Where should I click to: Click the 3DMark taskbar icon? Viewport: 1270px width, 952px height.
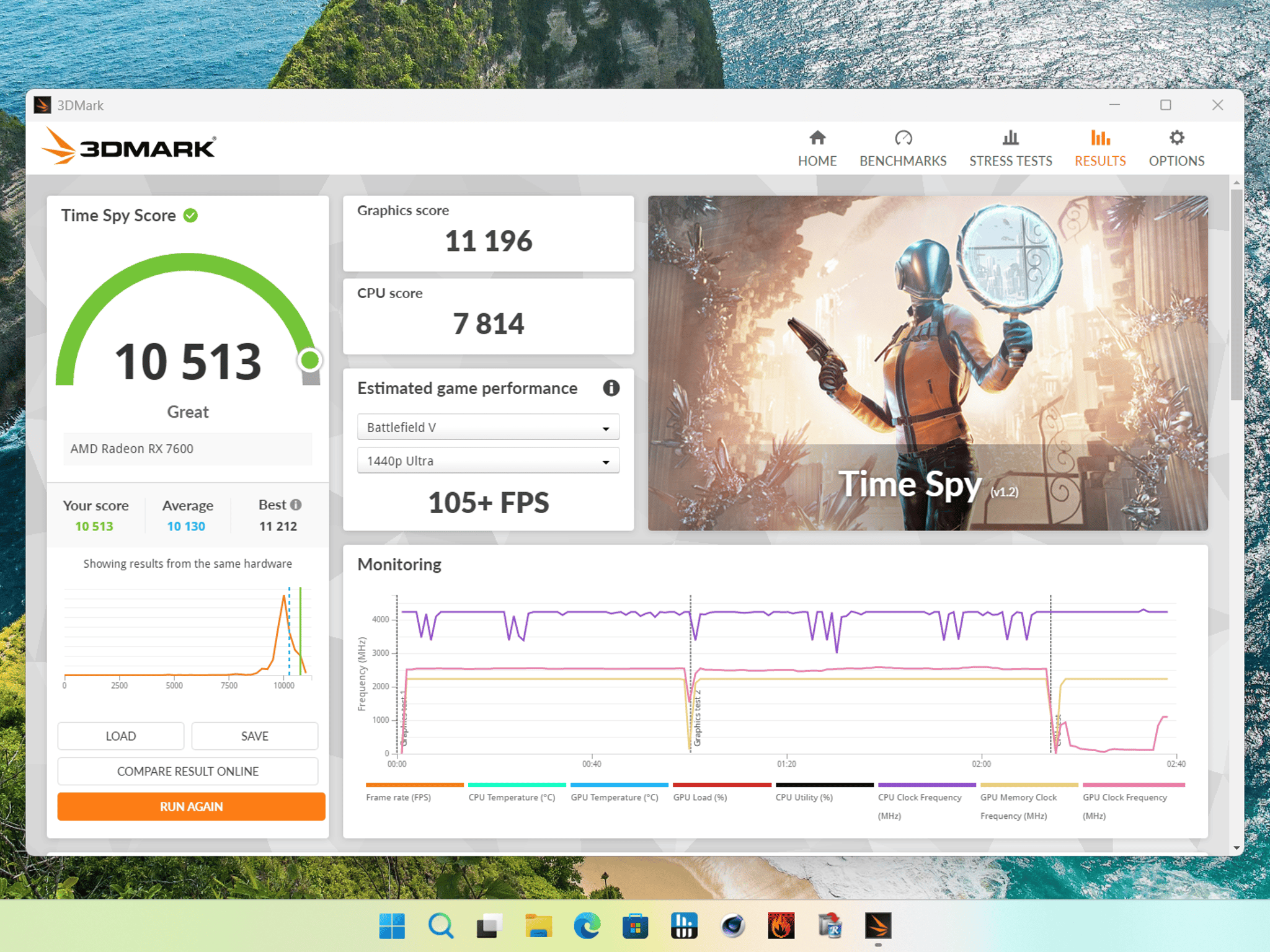tap(878, 926)
